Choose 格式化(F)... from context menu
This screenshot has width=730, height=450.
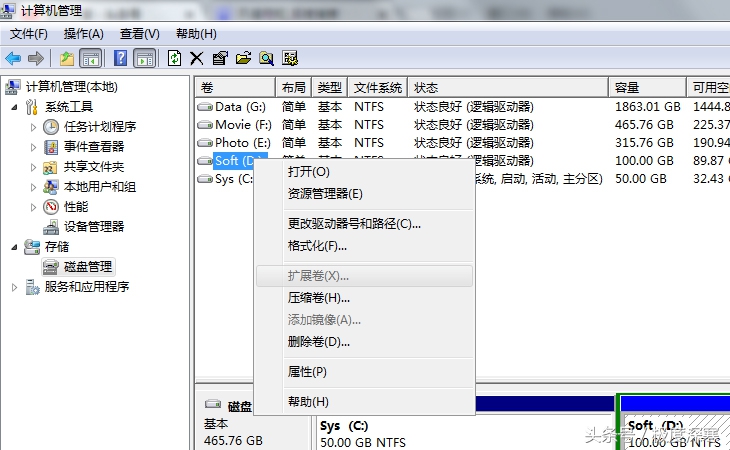click(x=364, y=246)
